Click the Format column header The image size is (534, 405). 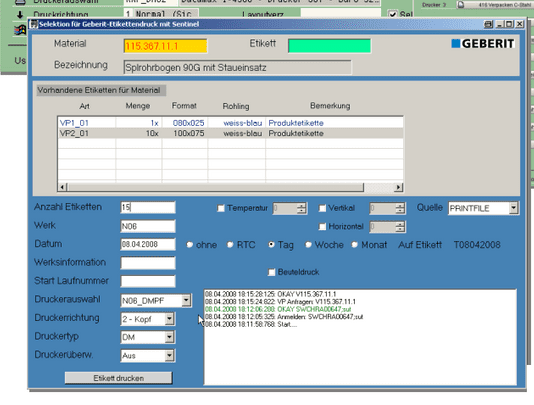tap(184, 106)
